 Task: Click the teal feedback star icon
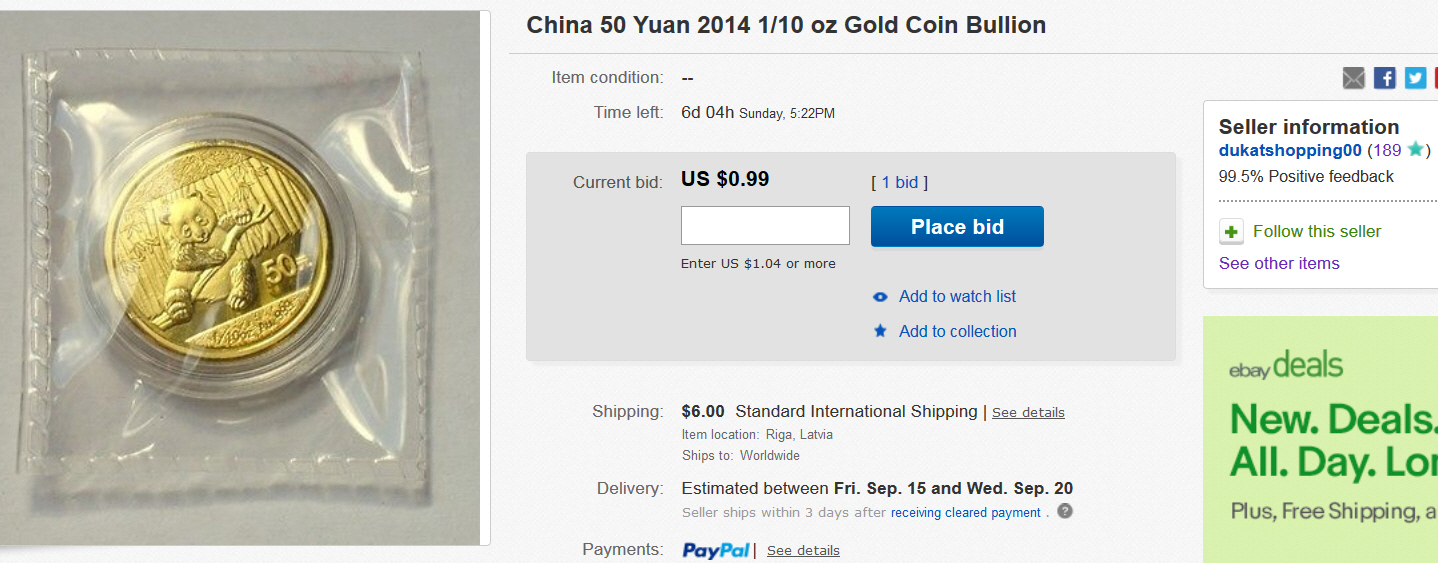click(1415, 150)
